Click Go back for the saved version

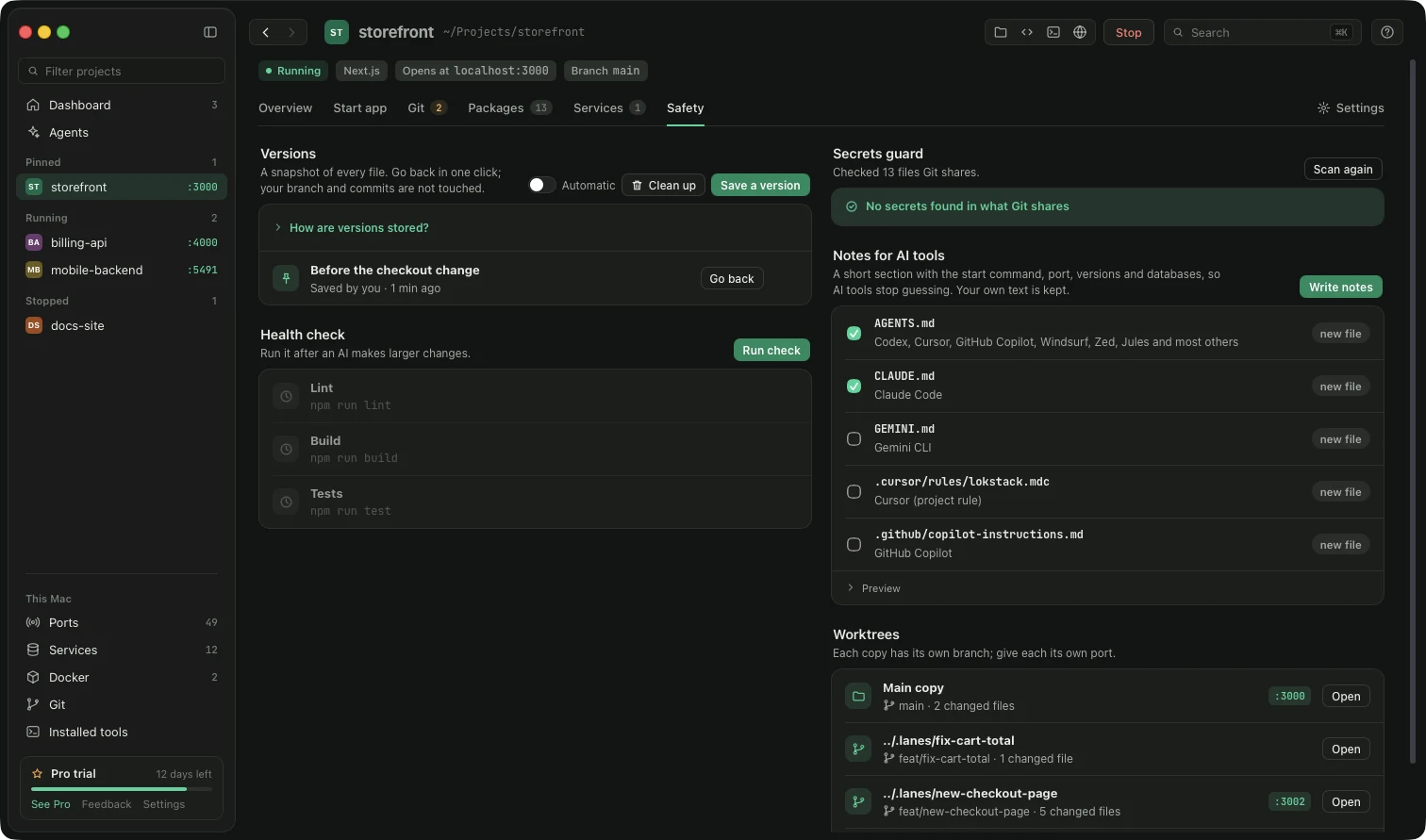coord(732,279)
